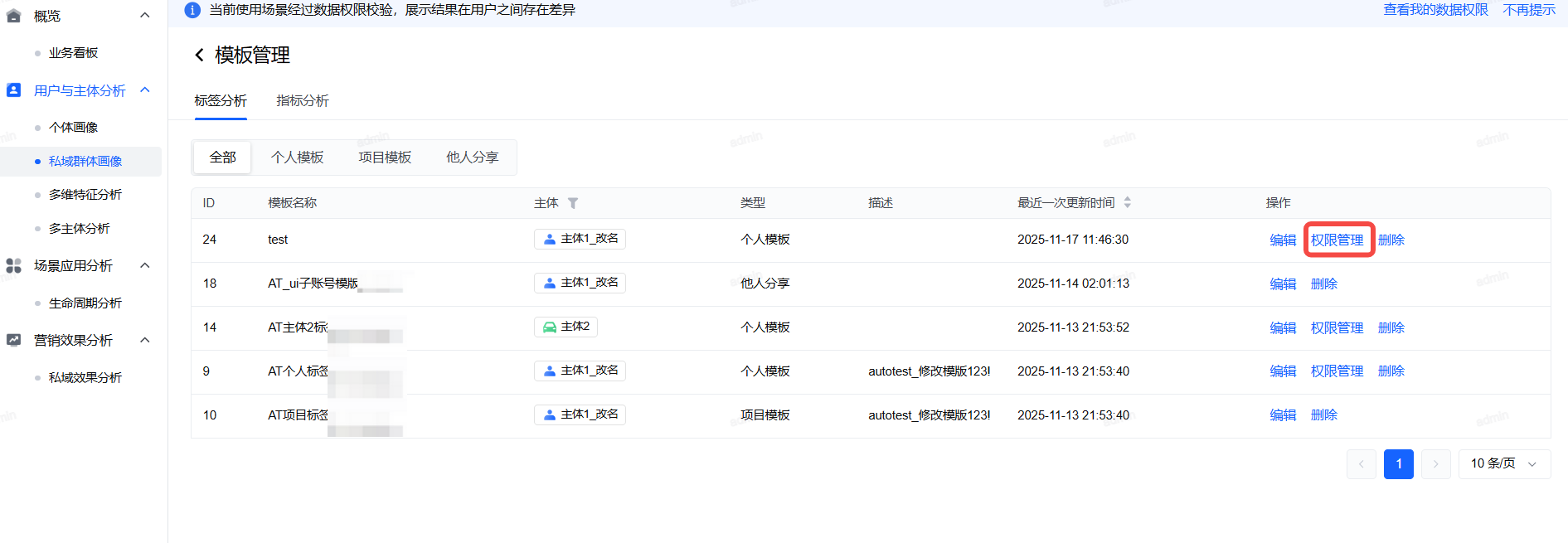Open 权限管理 for the test template
Image resolution: width=1568 pixels, height=543 pixels.
pos(1337,240)
